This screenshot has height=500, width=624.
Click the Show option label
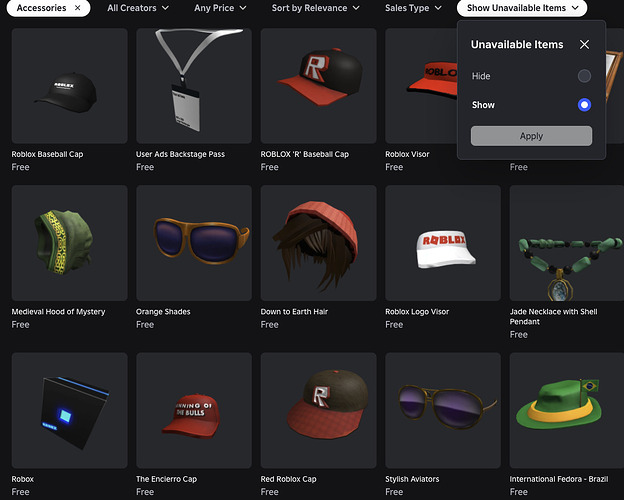[483, 105]
